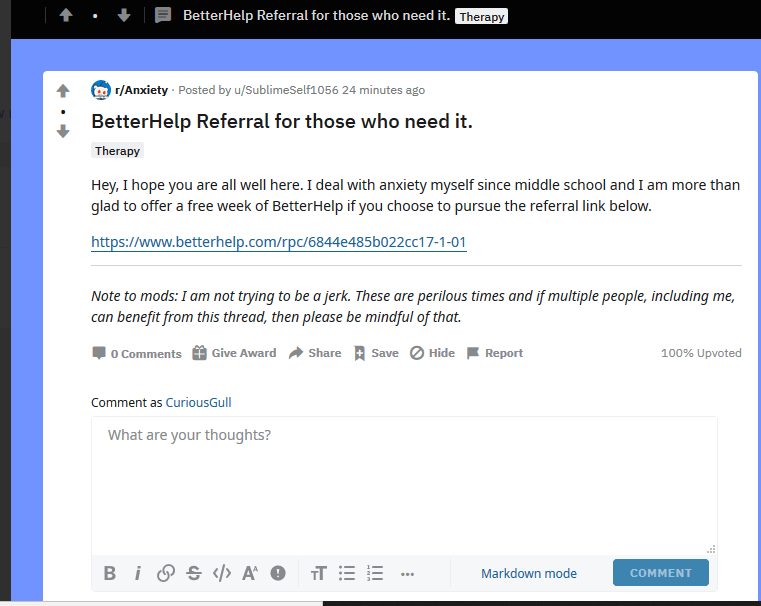Toggle inline code formatting

(x=222, y=573)
